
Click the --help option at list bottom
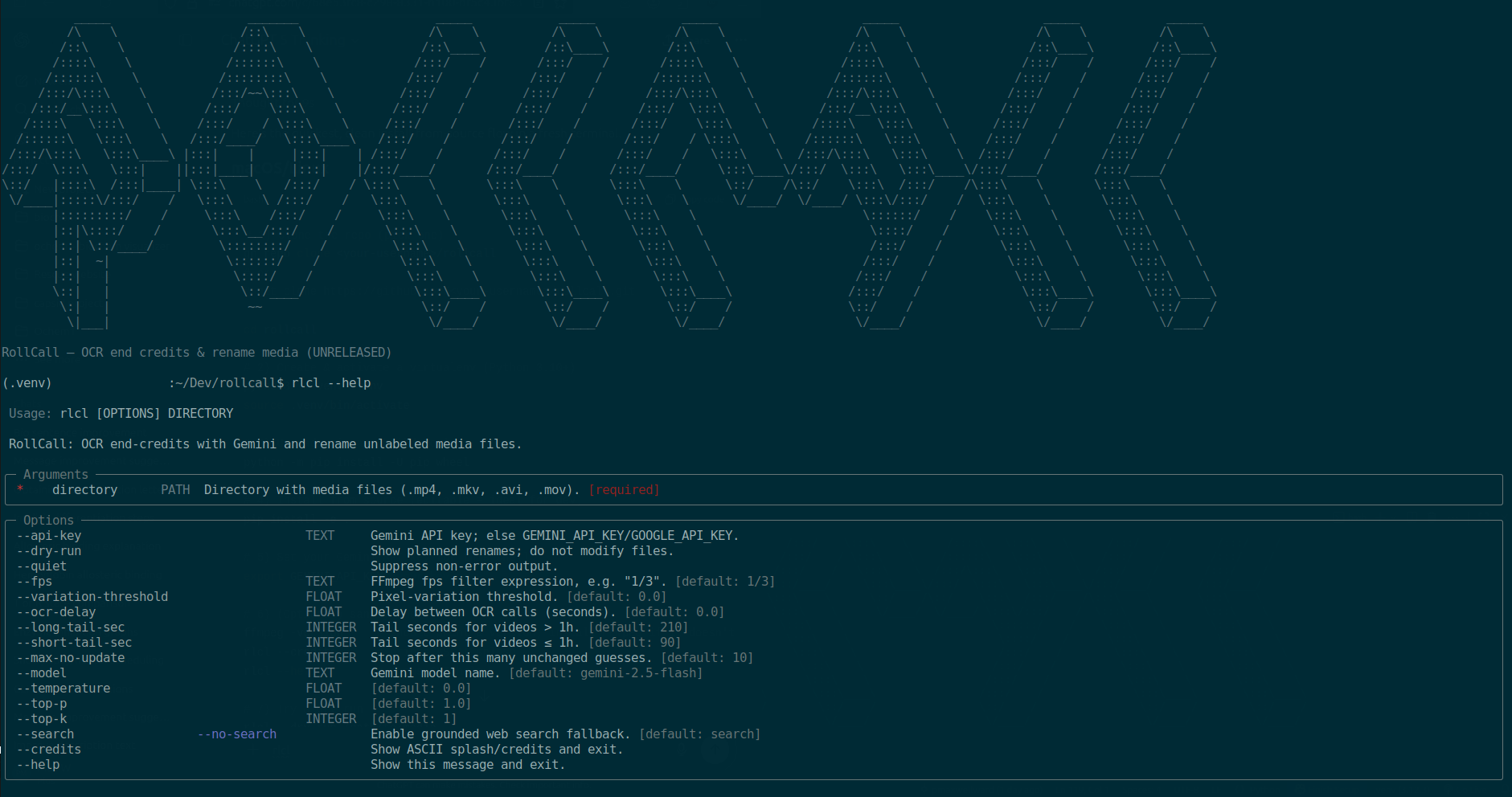[x=39, y=765]
